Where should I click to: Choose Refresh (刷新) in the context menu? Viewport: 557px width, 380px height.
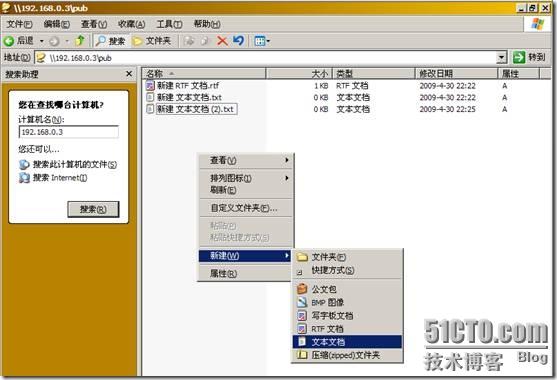[245, 190]
